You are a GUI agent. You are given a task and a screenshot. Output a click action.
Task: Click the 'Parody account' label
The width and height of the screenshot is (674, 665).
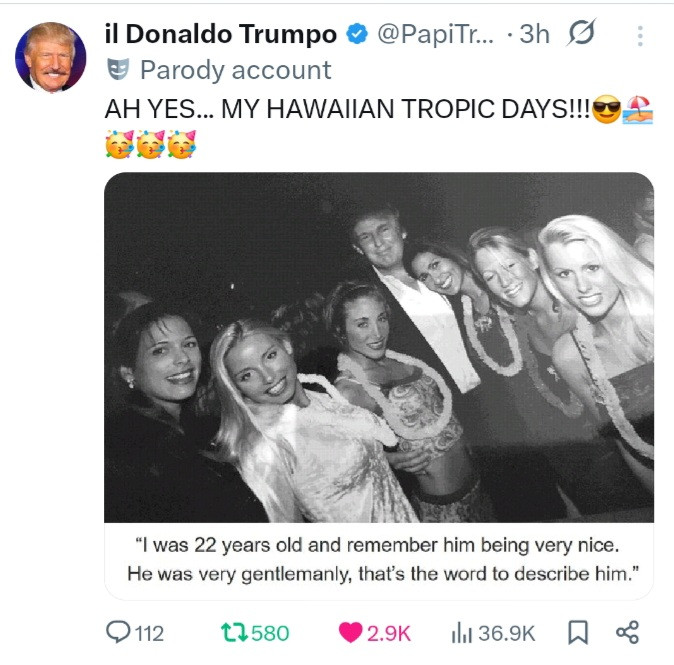tap(235, 70)
